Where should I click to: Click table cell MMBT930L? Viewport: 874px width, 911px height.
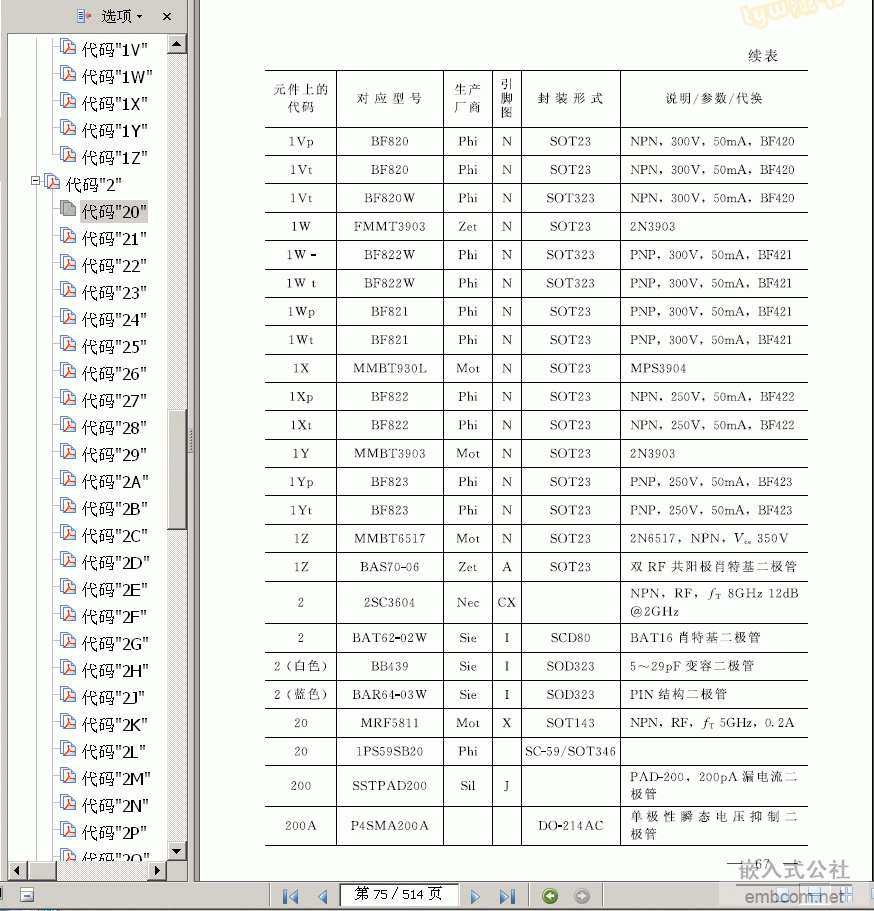coord(390,368)
